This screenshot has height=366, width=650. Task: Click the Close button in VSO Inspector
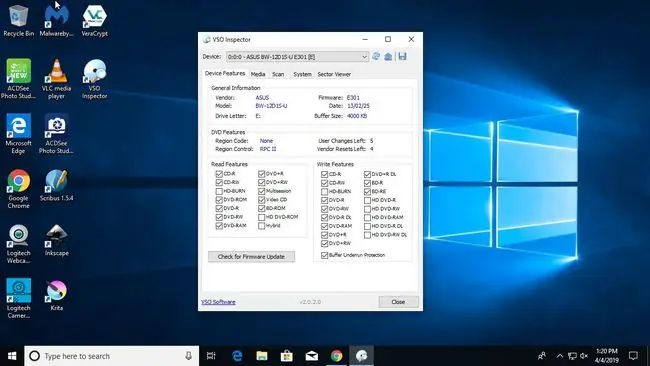point(398,302)
